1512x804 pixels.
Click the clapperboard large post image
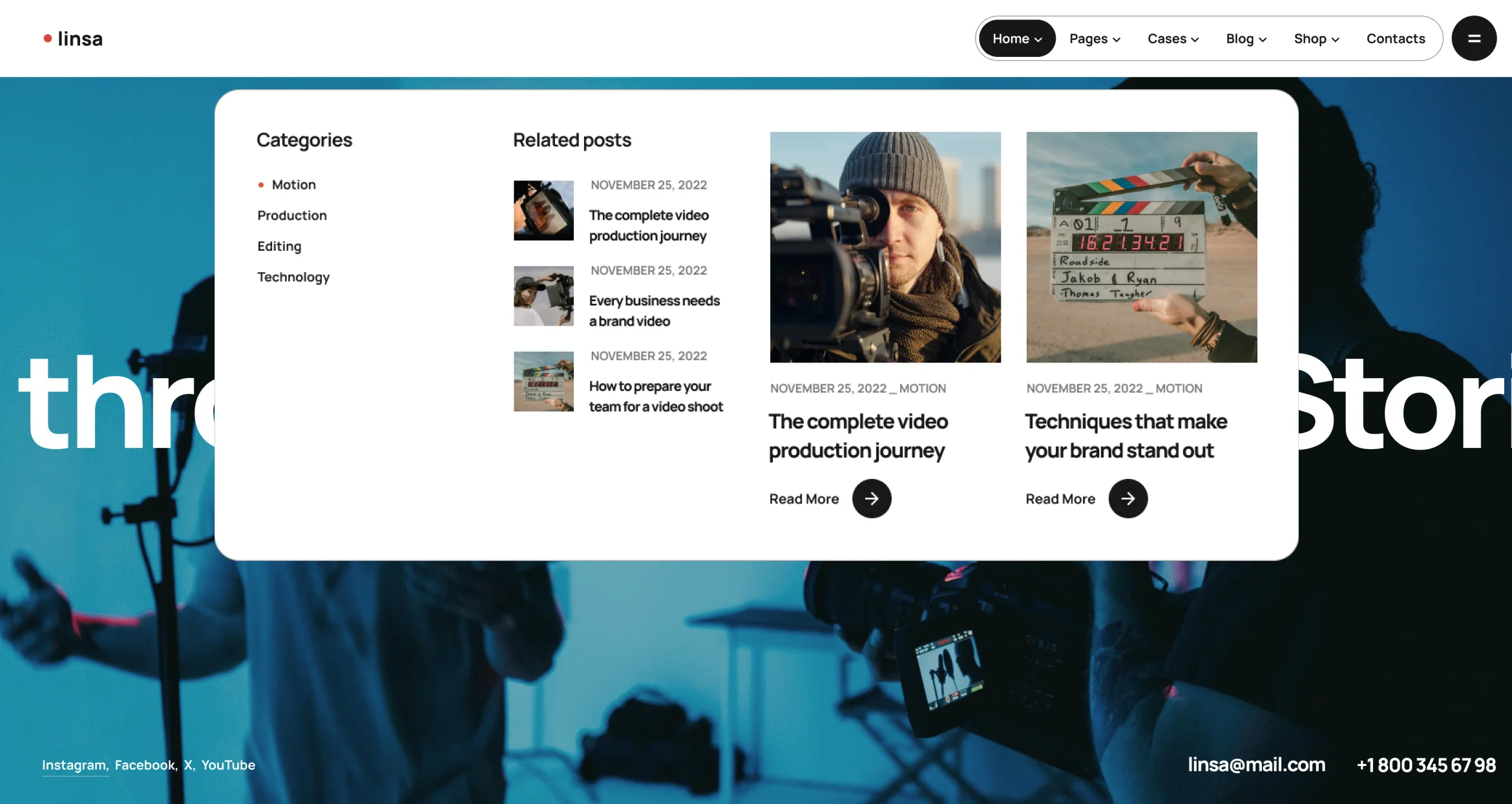[x=1141, y=247]
